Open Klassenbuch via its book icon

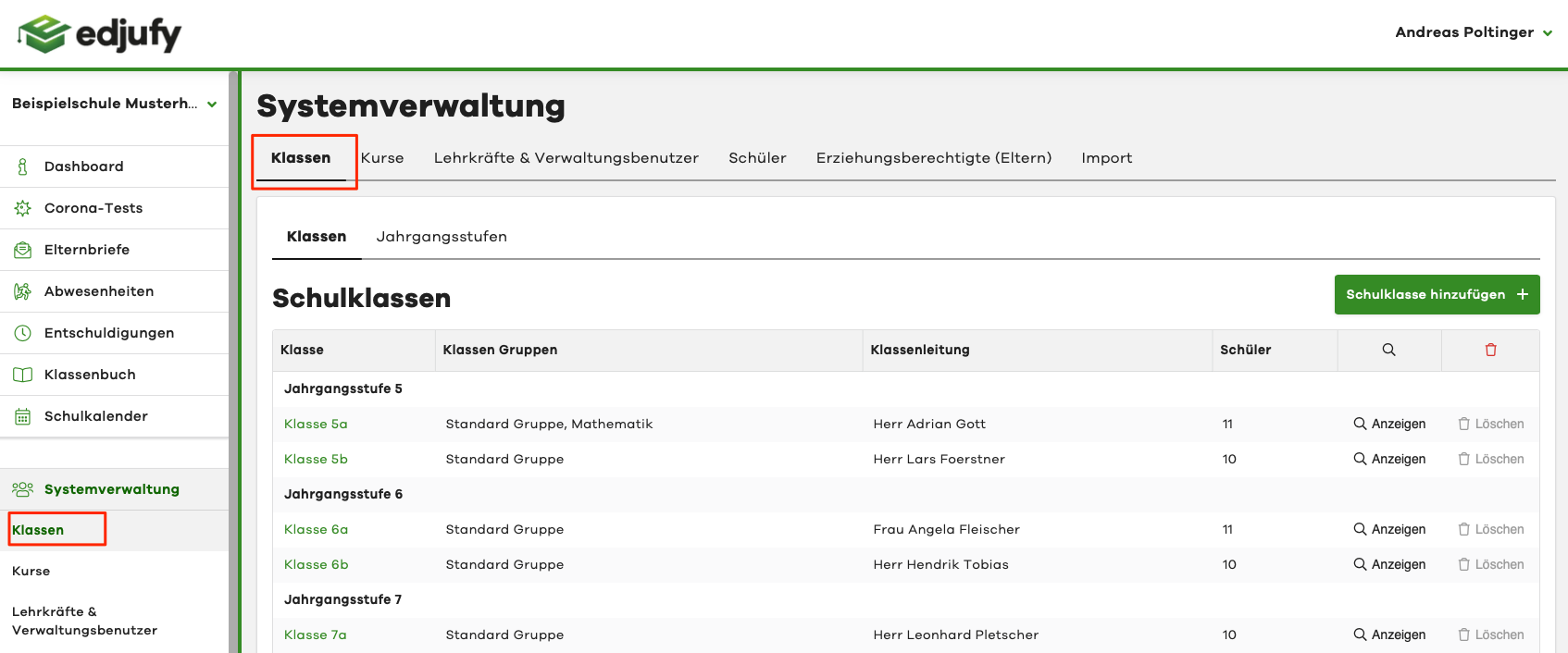tap(22, 375)
